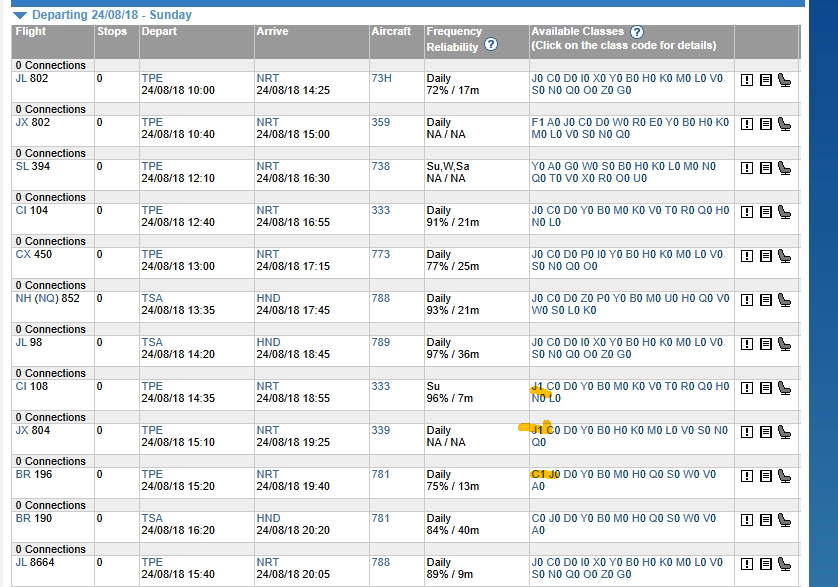Open flight JL 802 link
The height and width of the screenshot is (587, 838).
pyautogui.click(x=32, y=78)
